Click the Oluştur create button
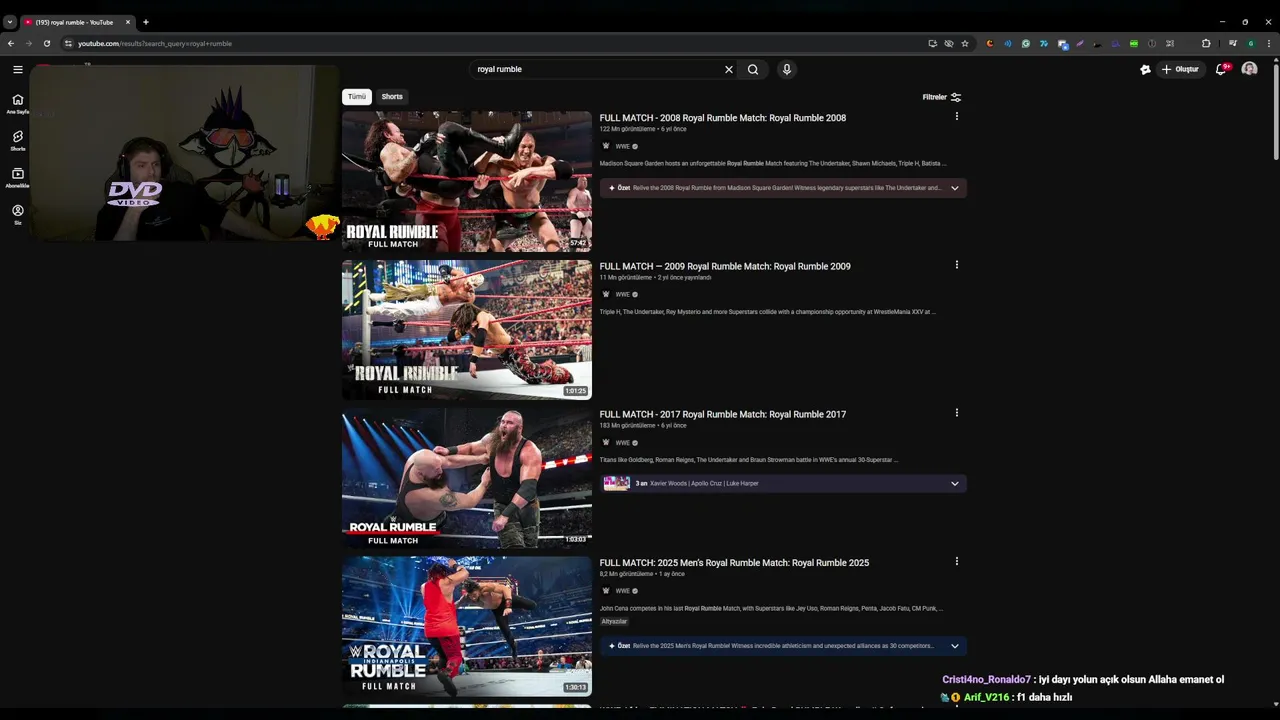The width and height of the screenshot is (1280, 720). click(1181, 69)
